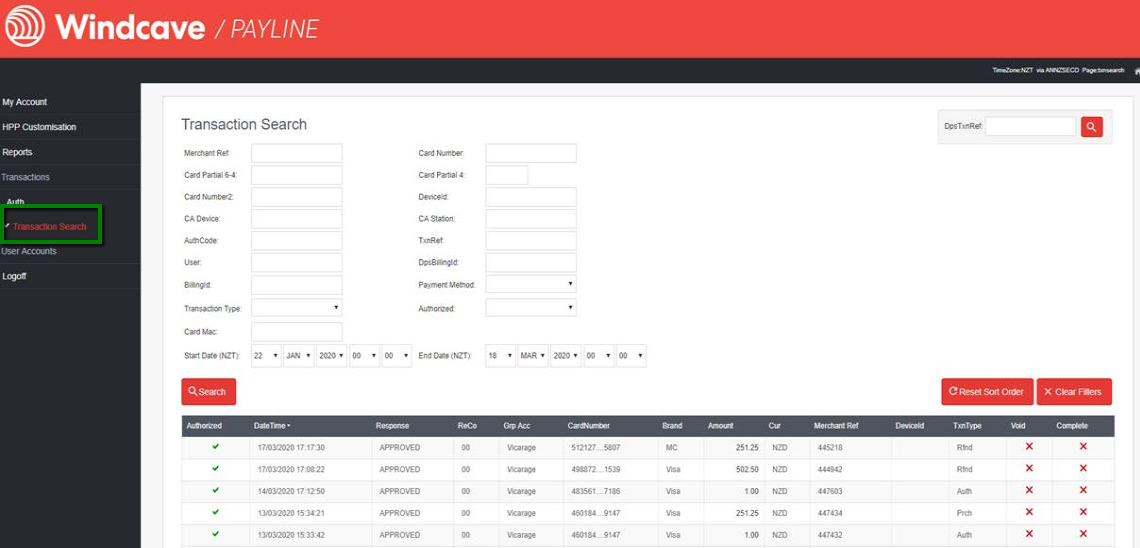1140x548 pixels.
Task: Click the CA Station input field
Action: [x=531, y=219]
